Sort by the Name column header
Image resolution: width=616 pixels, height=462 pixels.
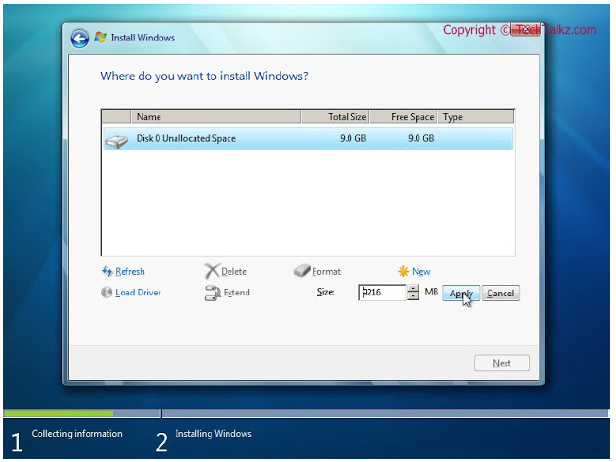click(x=216, y=117)
